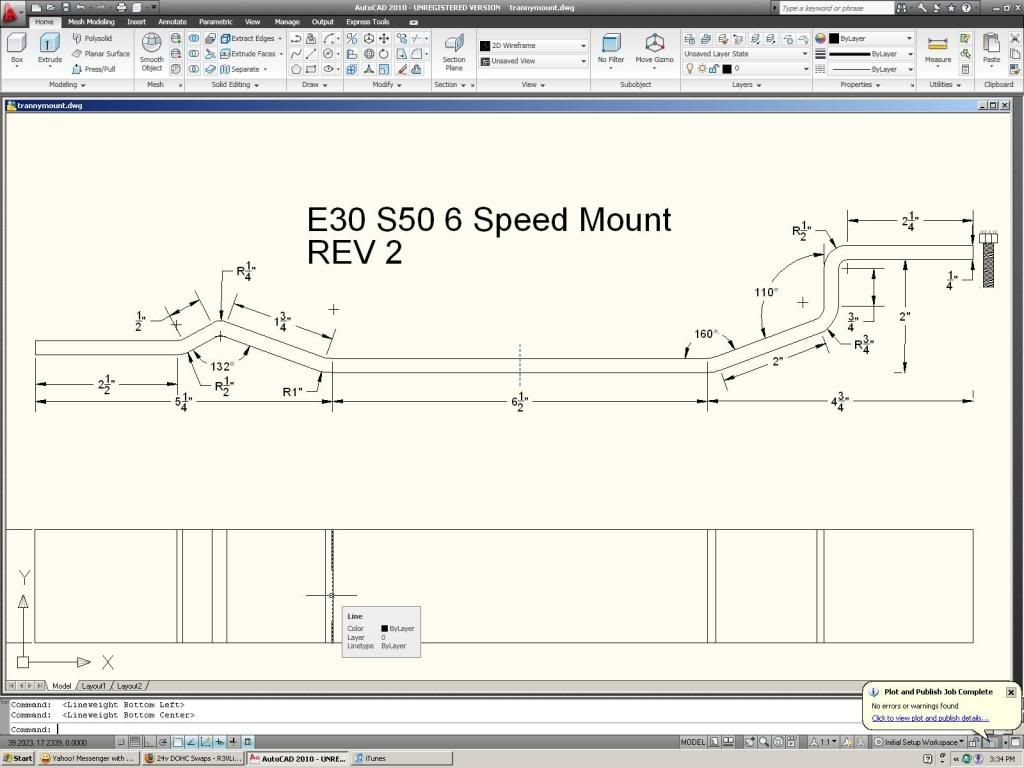Expand the Modeling panel
1024x768 pixels.
67,84
